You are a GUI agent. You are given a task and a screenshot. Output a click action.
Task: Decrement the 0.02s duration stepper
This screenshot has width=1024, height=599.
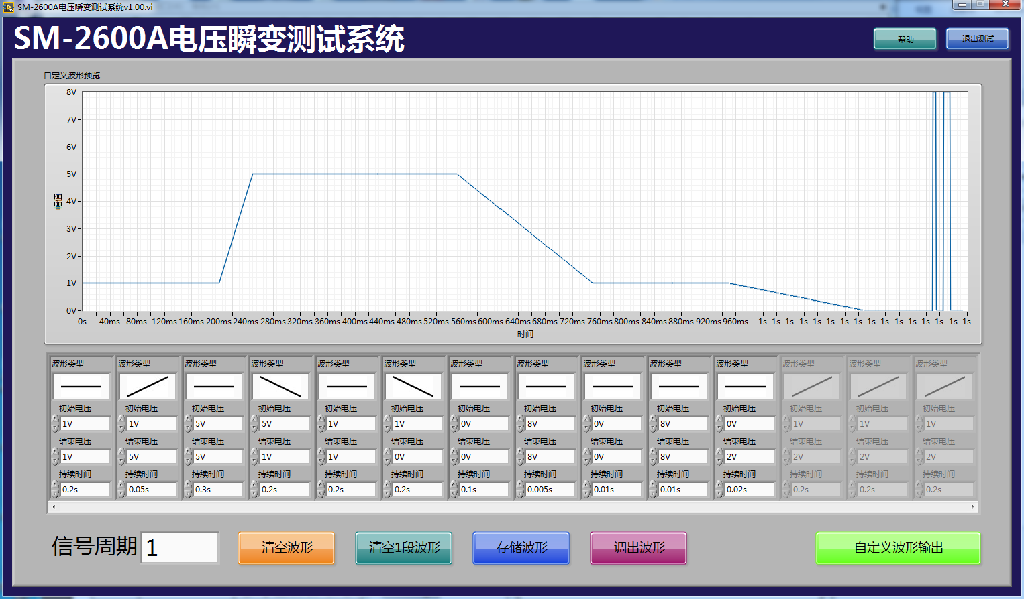pyautogui.click(x=720, y=493)
